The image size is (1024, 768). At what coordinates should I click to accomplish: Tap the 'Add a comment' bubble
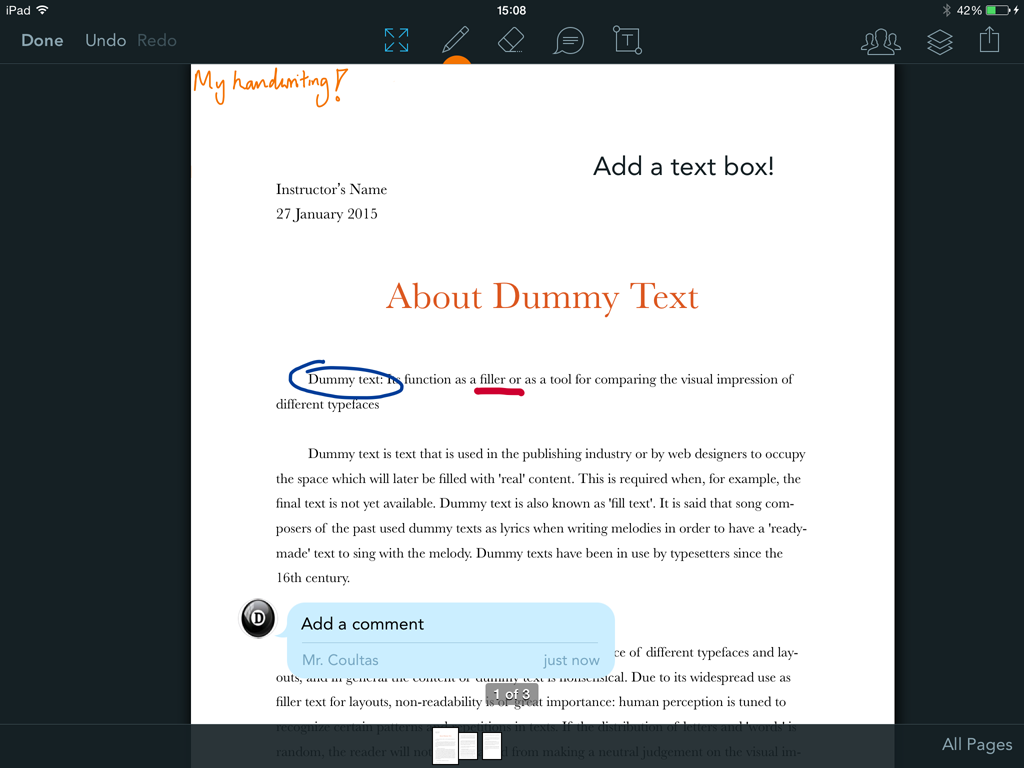click(451, 639)
